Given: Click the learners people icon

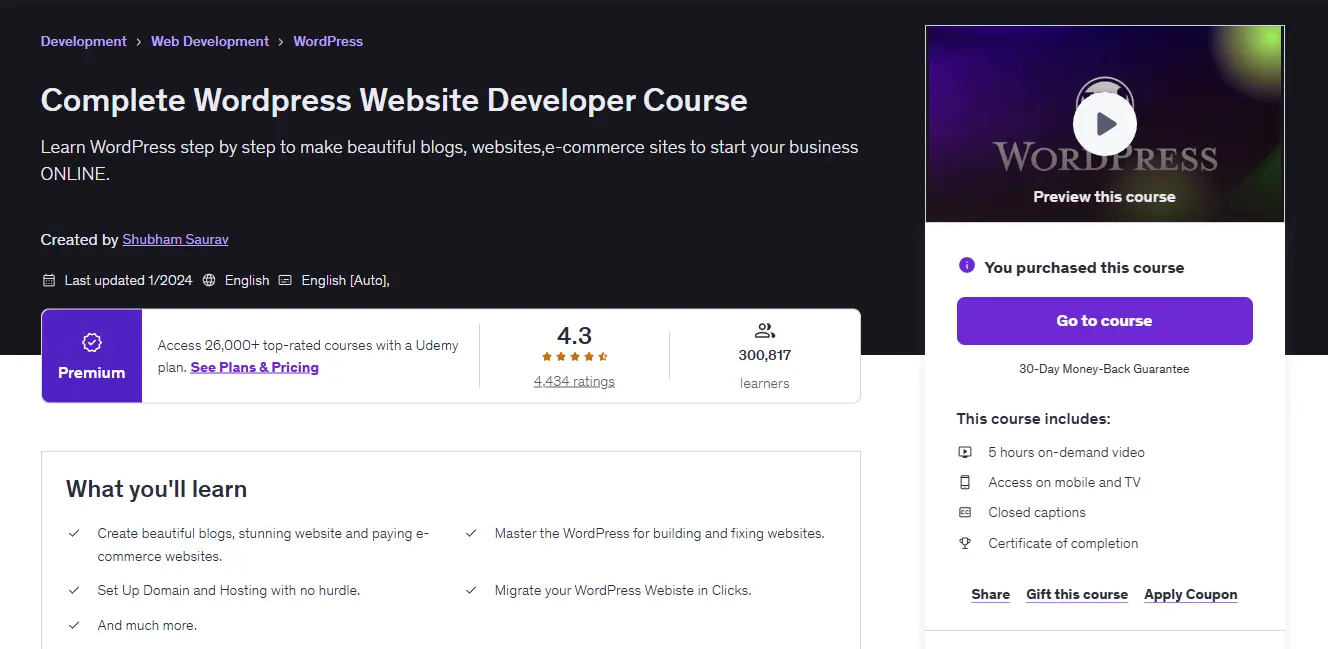Looking at the screenshot, I should coord(765,330).
